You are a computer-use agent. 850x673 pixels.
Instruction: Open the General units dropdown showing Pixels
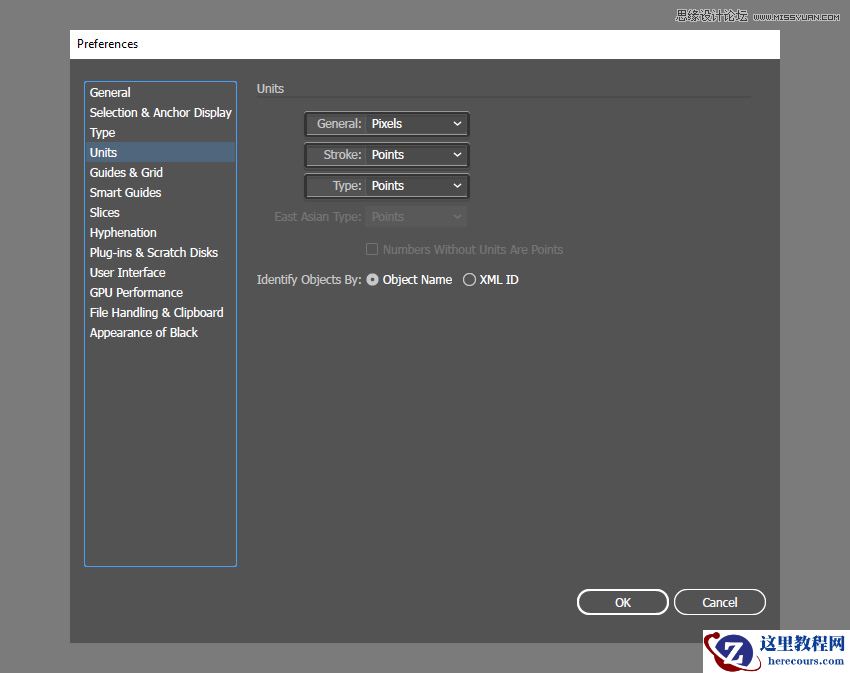tap(416, 124)
